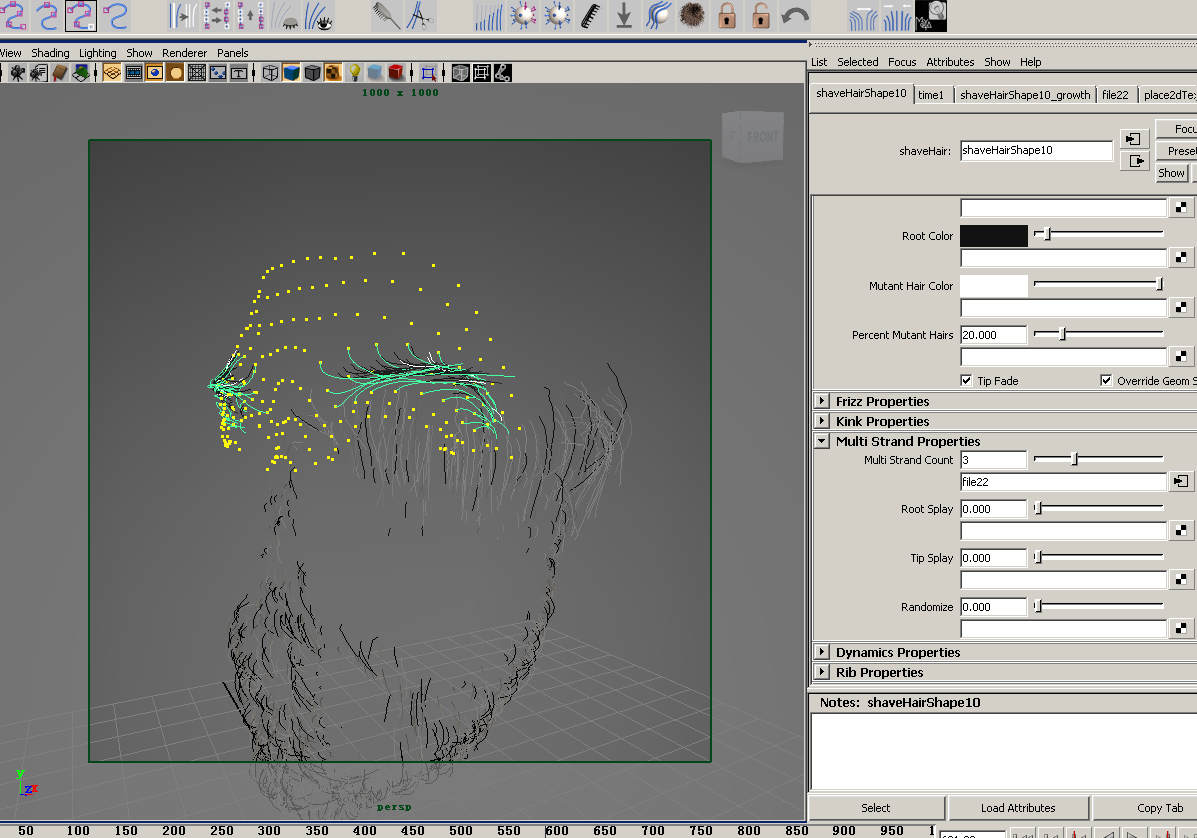Open the Root Color swatch
The height and width of the screenshot is (838, 1197).
pos(993,236)
